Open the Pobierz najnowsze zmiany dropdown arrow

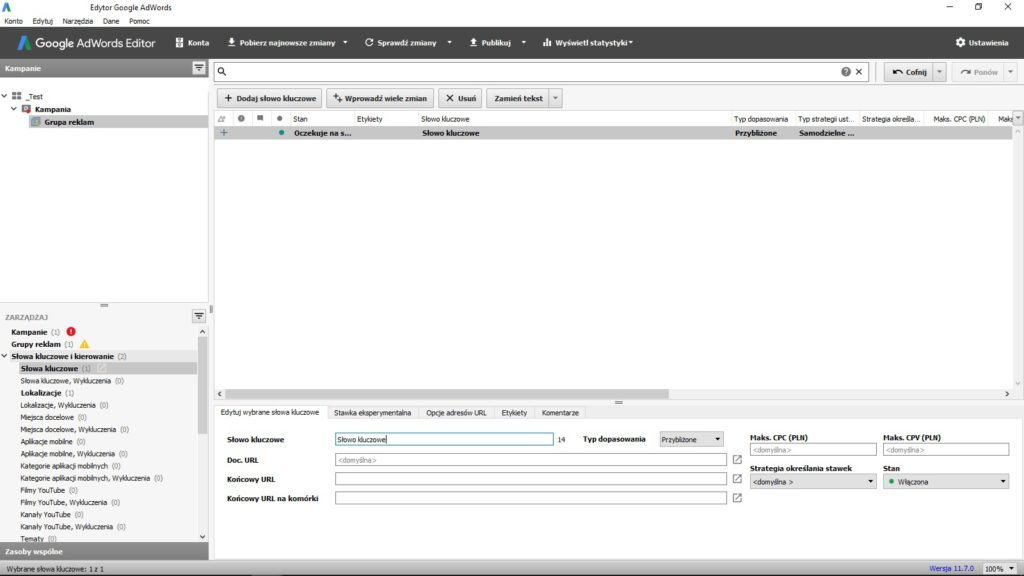pyautogui.click(x=345, y=42)
